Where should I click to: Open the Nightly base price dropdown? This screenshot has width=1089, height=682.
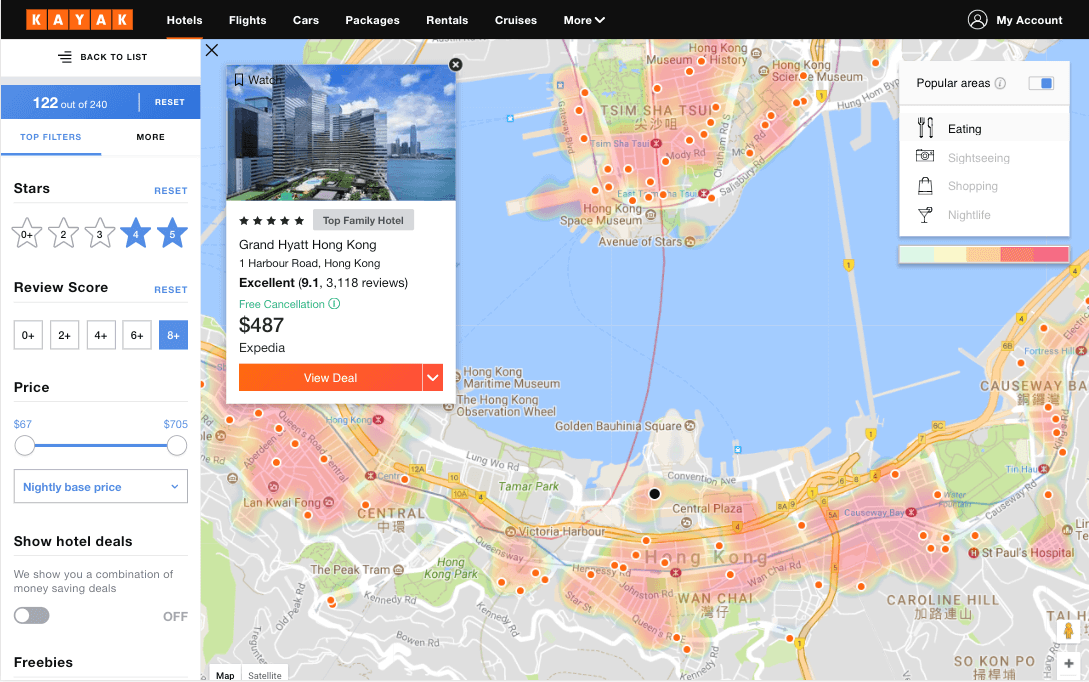coord(100,486)
